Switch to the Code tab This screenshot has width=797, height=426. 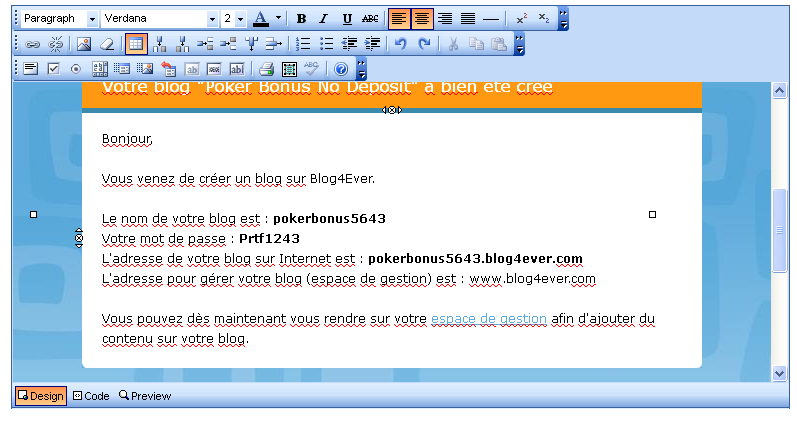(91, 396)
